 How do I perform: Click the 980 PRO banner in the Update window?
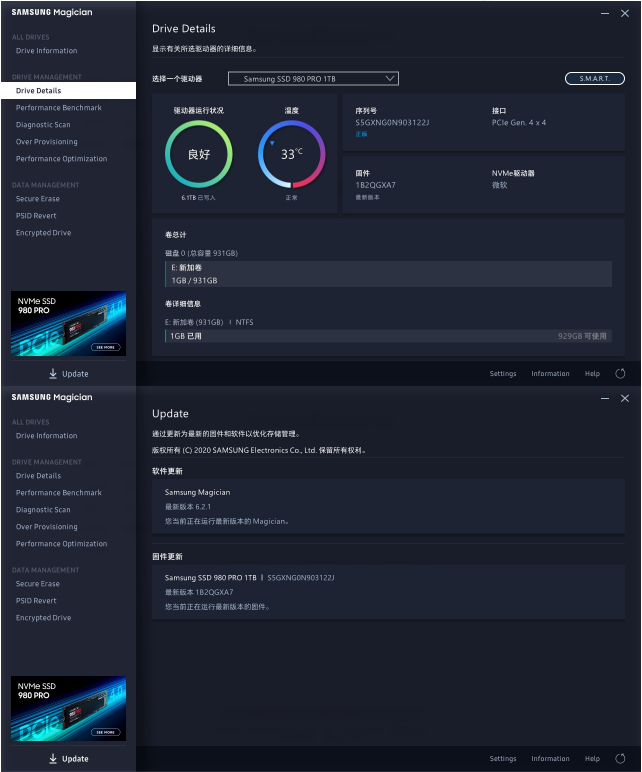68,708
